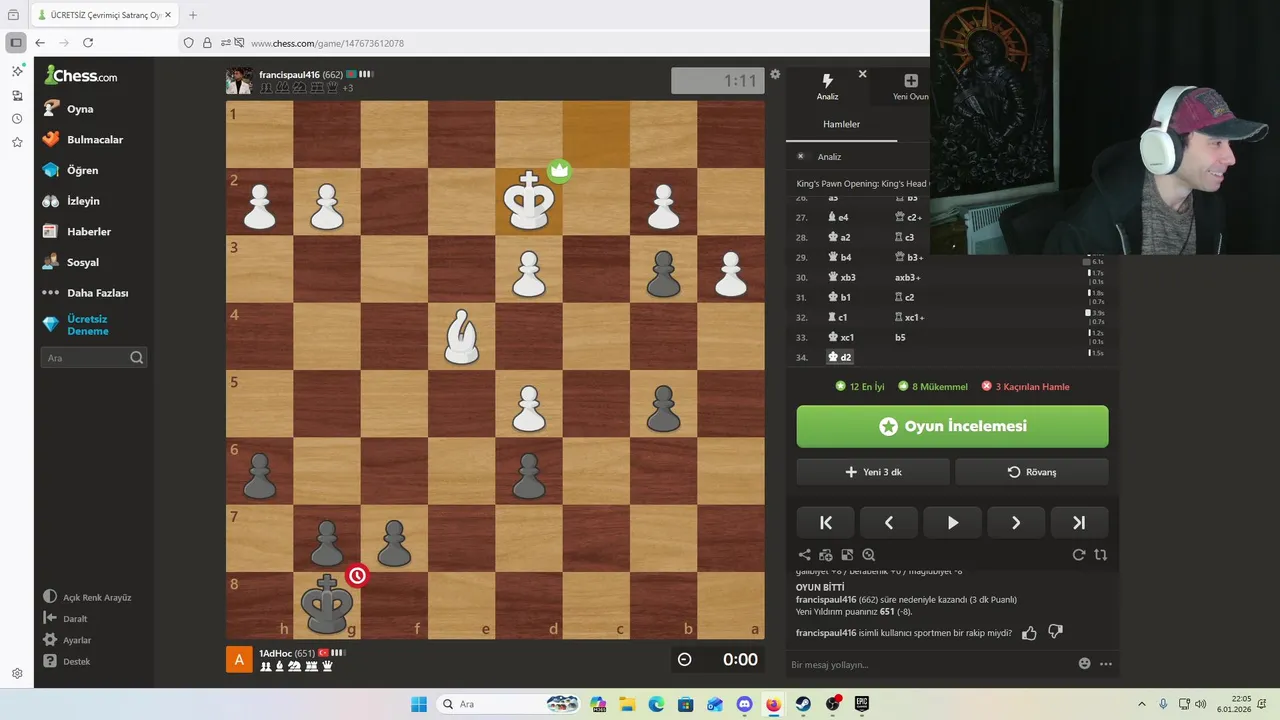
Task: Open Destek support link
Action: 67,661
